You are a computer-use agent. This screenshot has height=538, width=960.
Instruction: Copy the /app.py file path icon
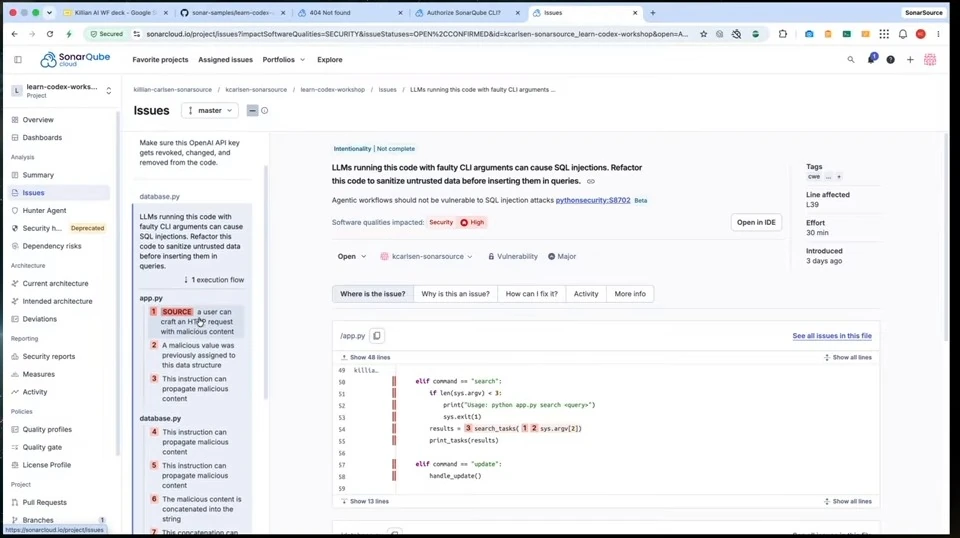pos(377,335)
